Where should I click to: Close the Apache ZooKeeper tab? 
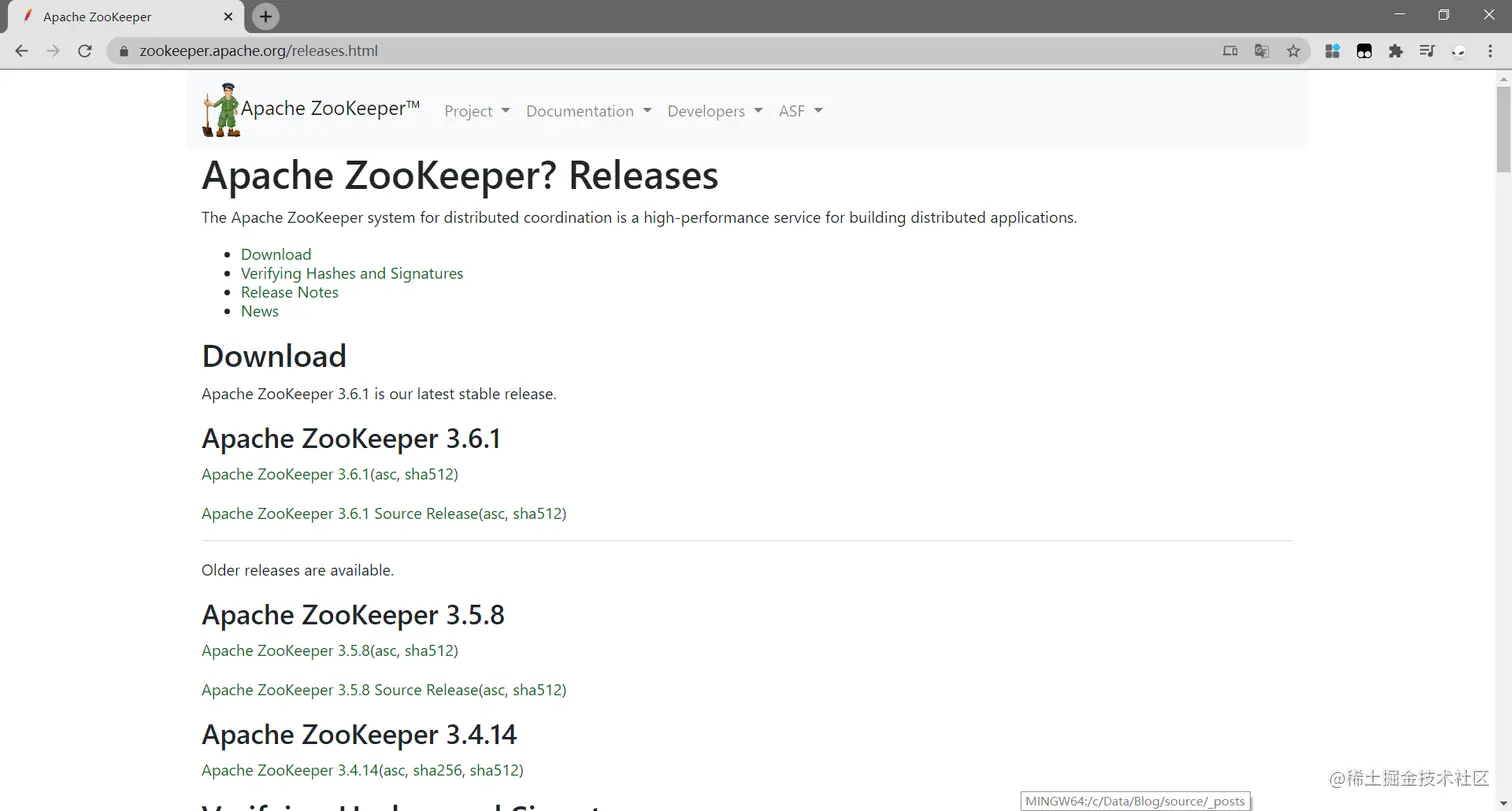tap(229, 17)
